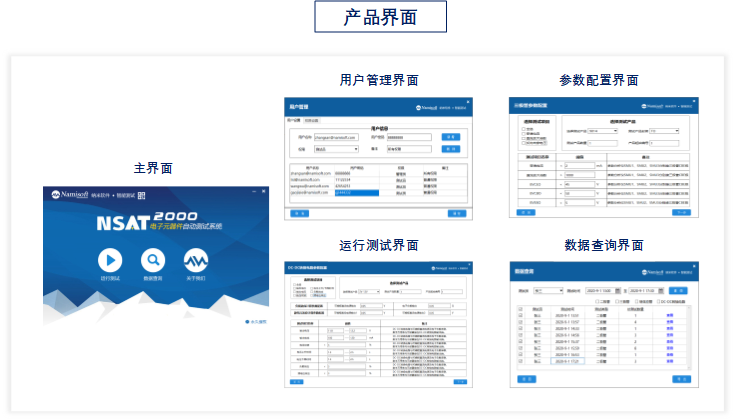The height and width of the screenshot is (420, 735).
Task: Close the run test window
Action: pyautogui.click(x=469, y=265)
